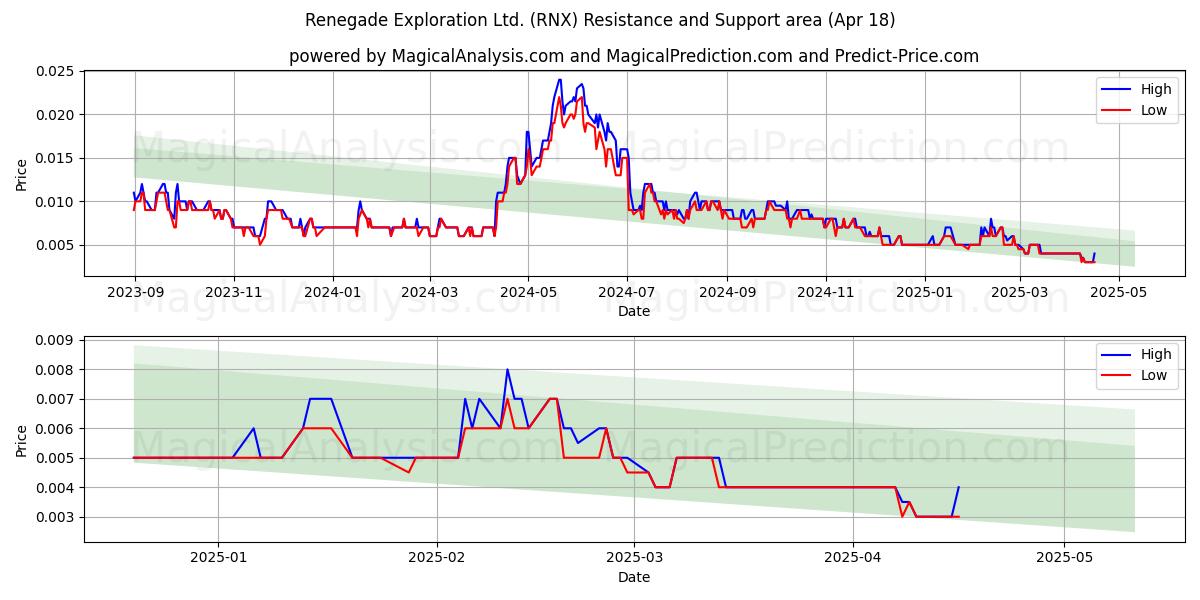1200x600 pixels.
Task: Click 2025-03 tick label on lower chart
Action: (636, 558)
